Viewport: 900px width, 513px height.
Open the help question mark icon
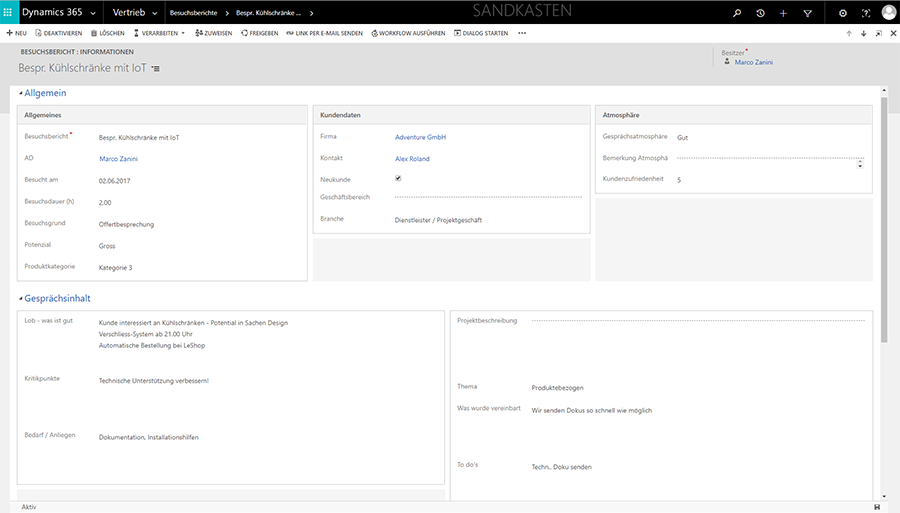coord(866,13)
